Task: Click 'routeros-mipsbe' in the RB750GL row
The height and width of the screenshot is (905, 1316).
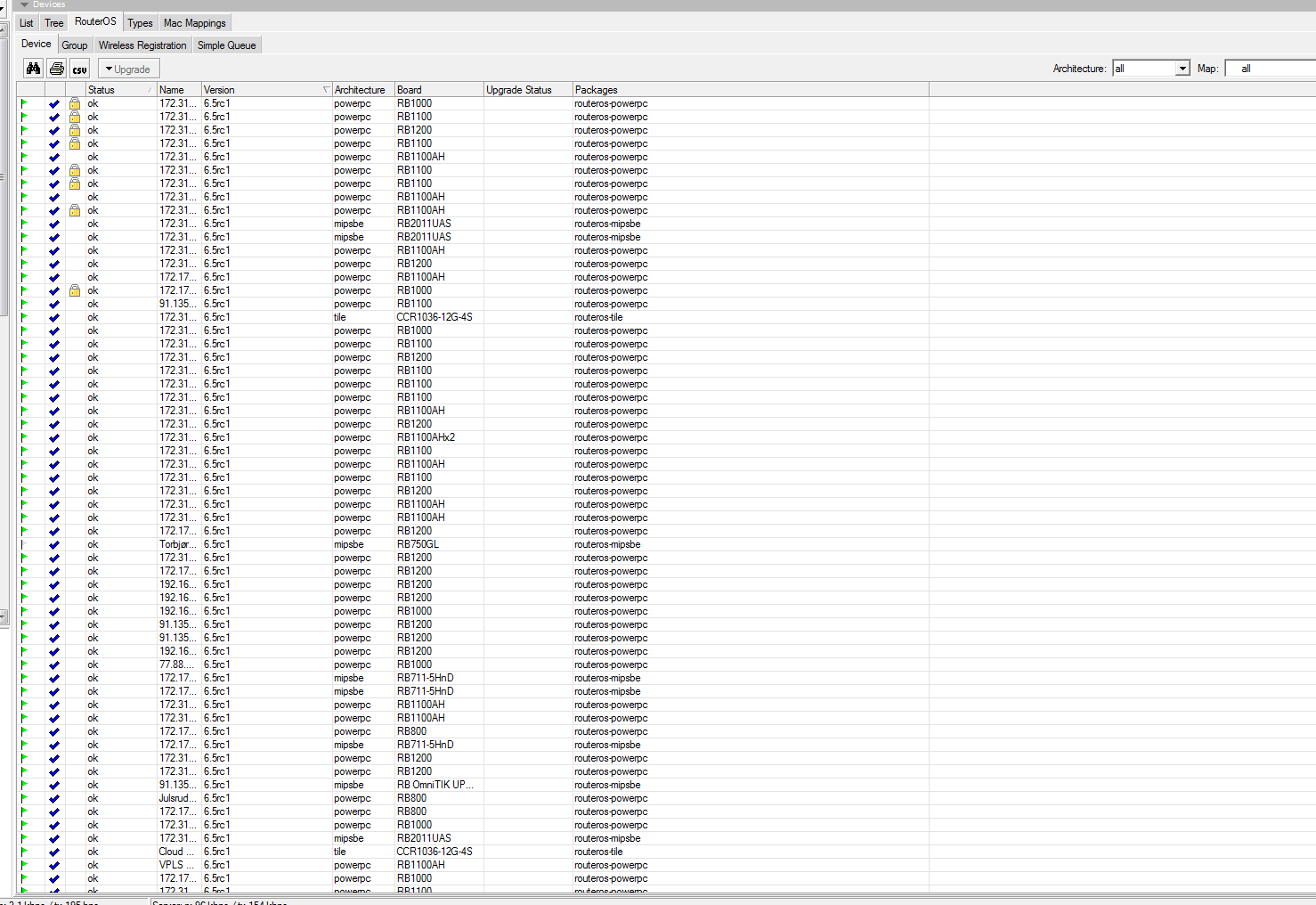Action: coord(607,544)
